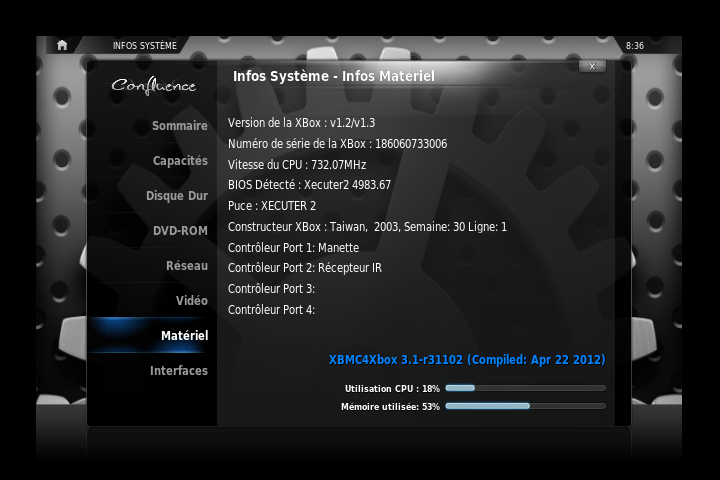
Task: Click the Utilisation CPU progress bar
Action: coord(525,388)
